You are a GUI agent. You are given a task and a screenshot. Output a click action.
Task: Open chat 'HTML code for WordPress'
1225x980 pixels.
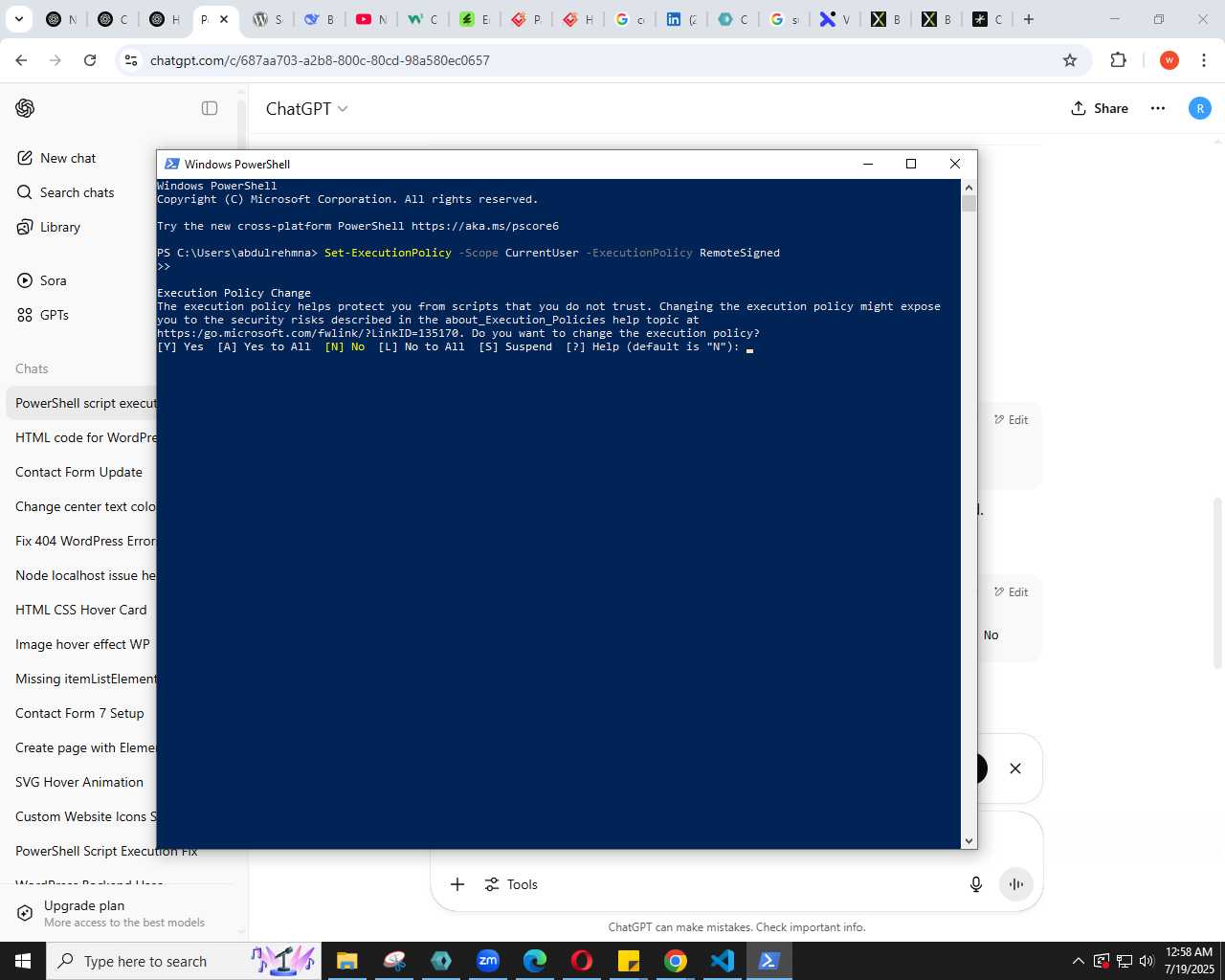point(85,437)
